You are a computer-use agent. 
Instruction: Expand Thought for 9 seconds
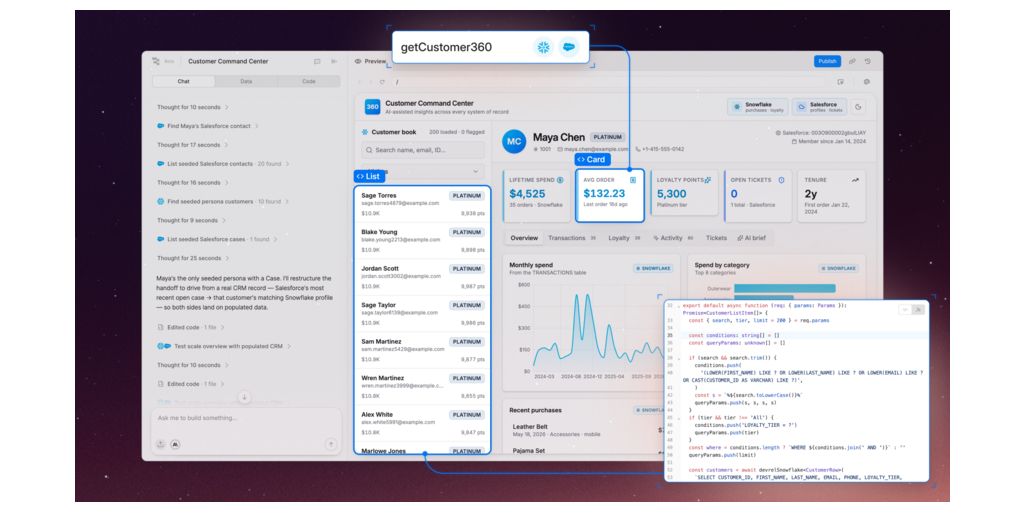[190, 221]
